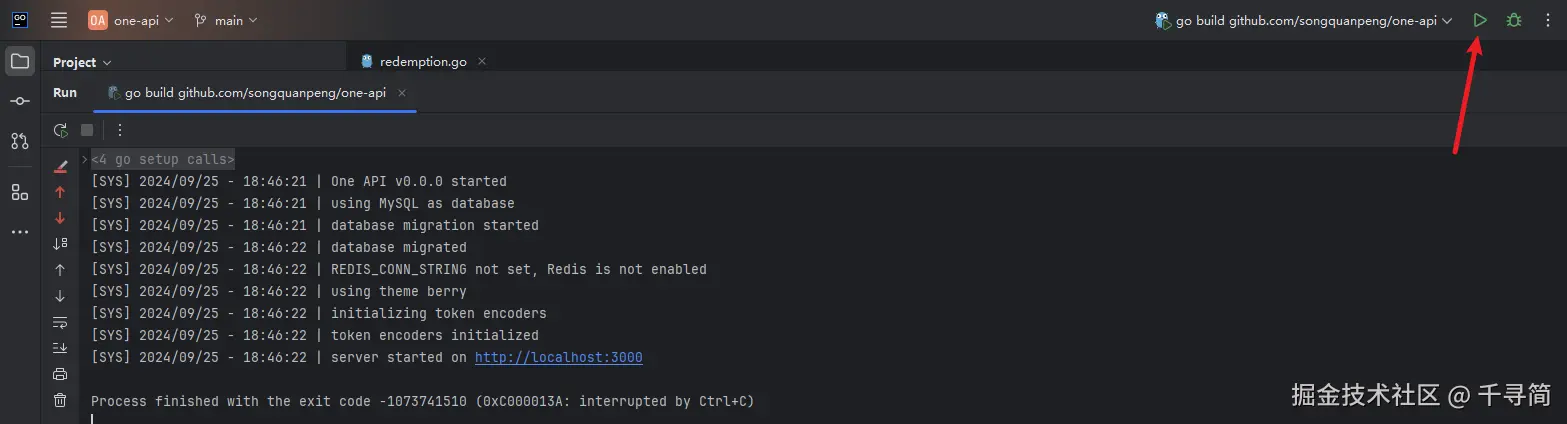Clear console output with trash icon
Viewport: 1567px width, 424px height.
coord(60,400)
